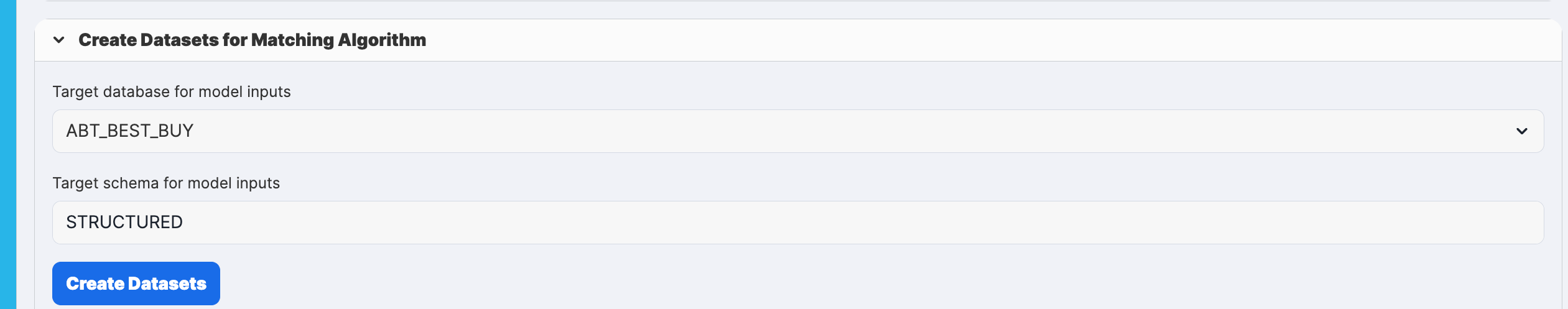Click the 'Target database for model inputs' label
Viewport: 1568px width, 309px height.
(x=172, y=92)
